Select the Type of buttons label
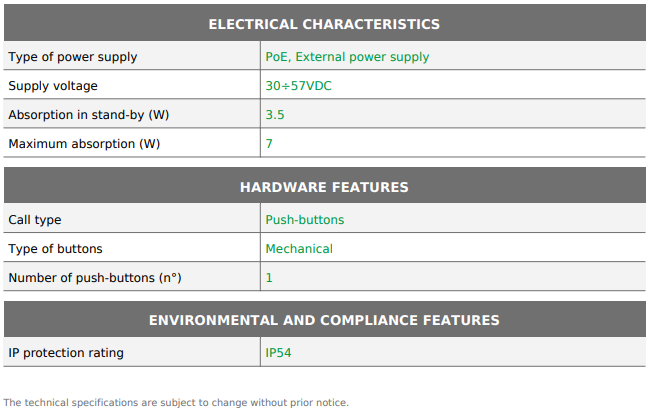 (55, 249)
